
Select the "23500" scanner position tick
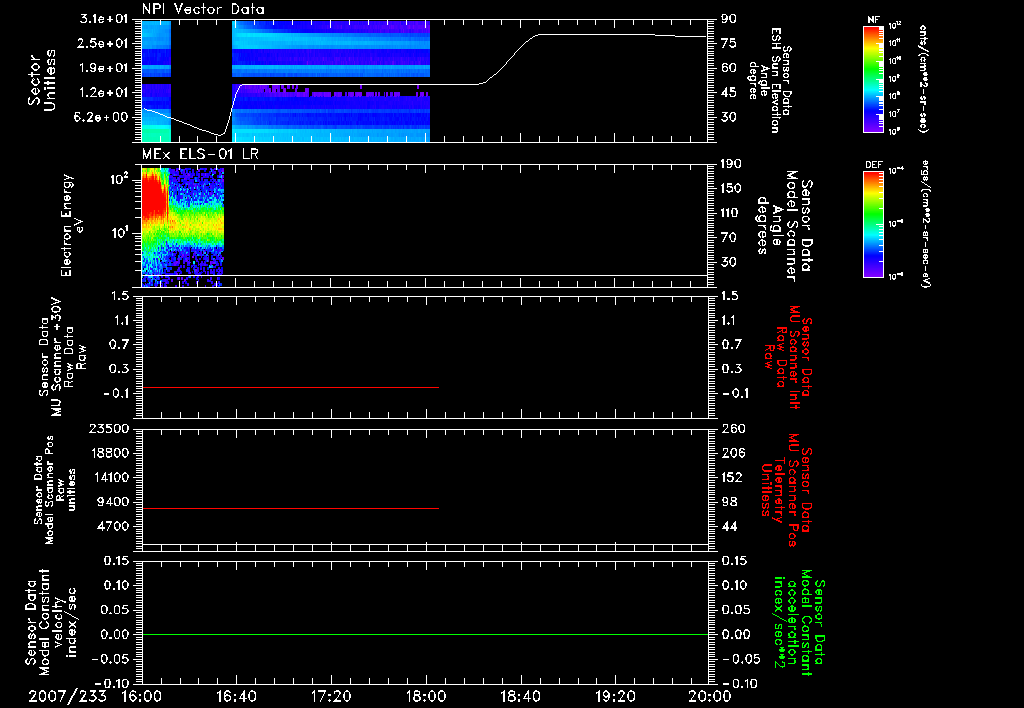[108, 428]
